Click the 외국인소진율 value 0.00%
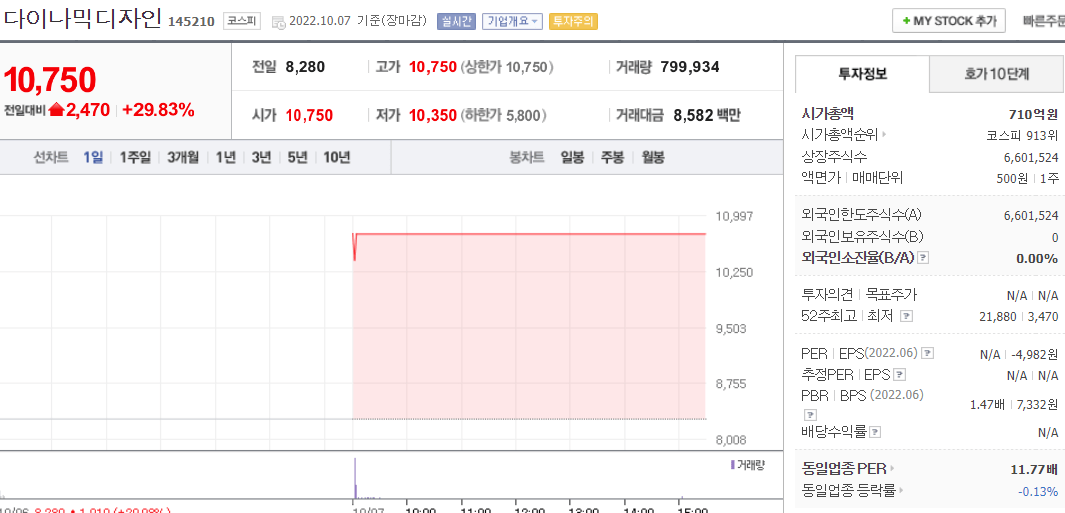Image resolution: width=1065 pixels, height=513 pixels. (x=1036, y=258)
